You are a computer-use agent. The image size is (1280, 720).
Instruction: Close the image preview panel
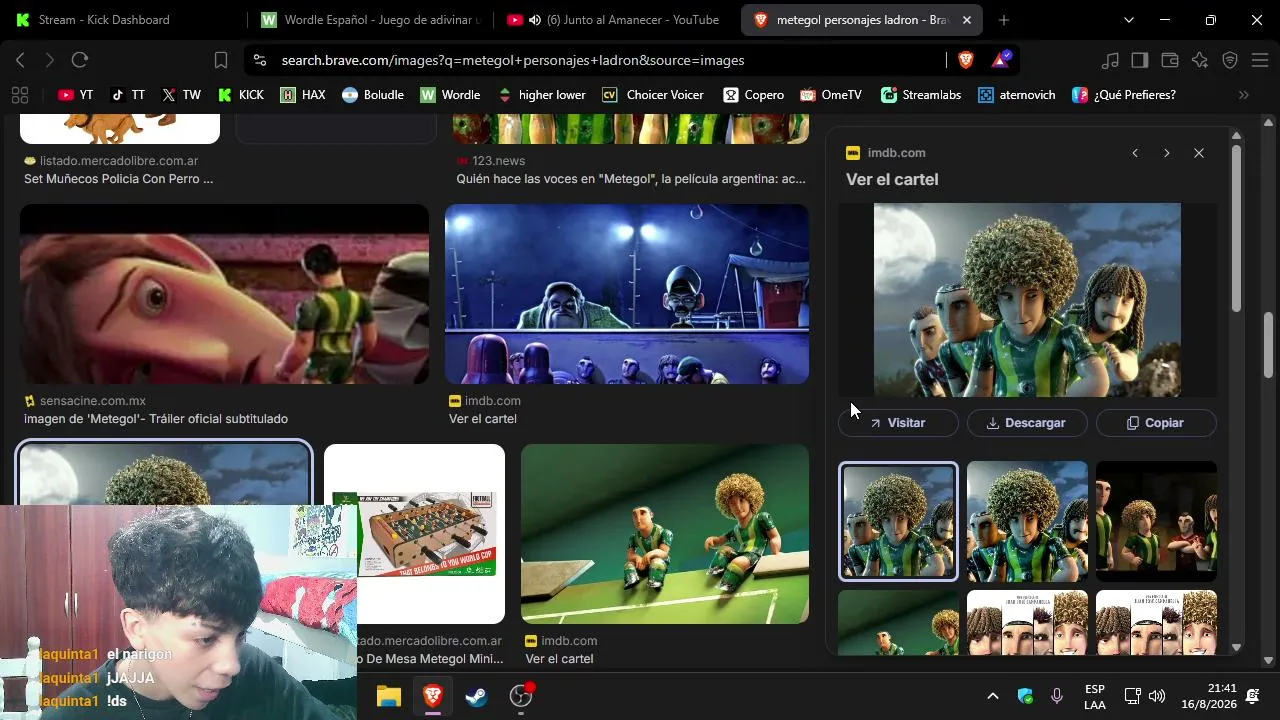click(x=1199, y=153)
